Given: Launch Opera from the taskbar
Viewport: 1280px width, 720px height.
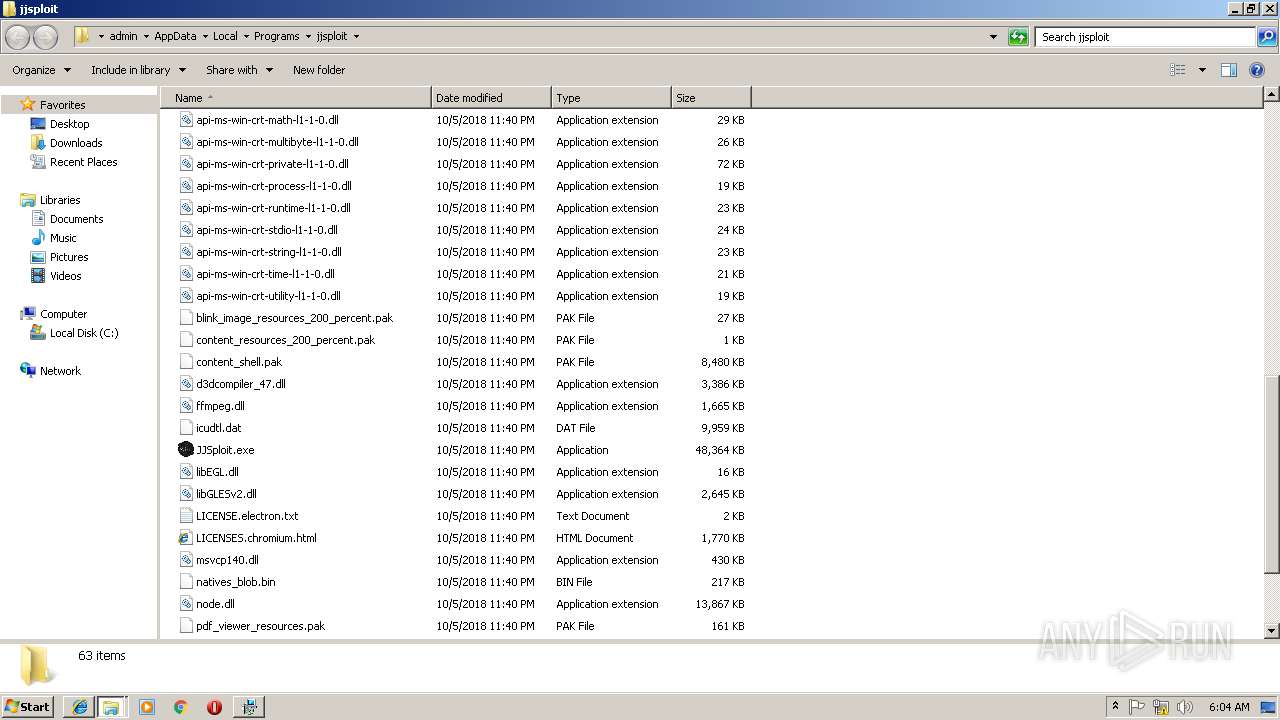Looking at the screenshot, I should [214, 706].
